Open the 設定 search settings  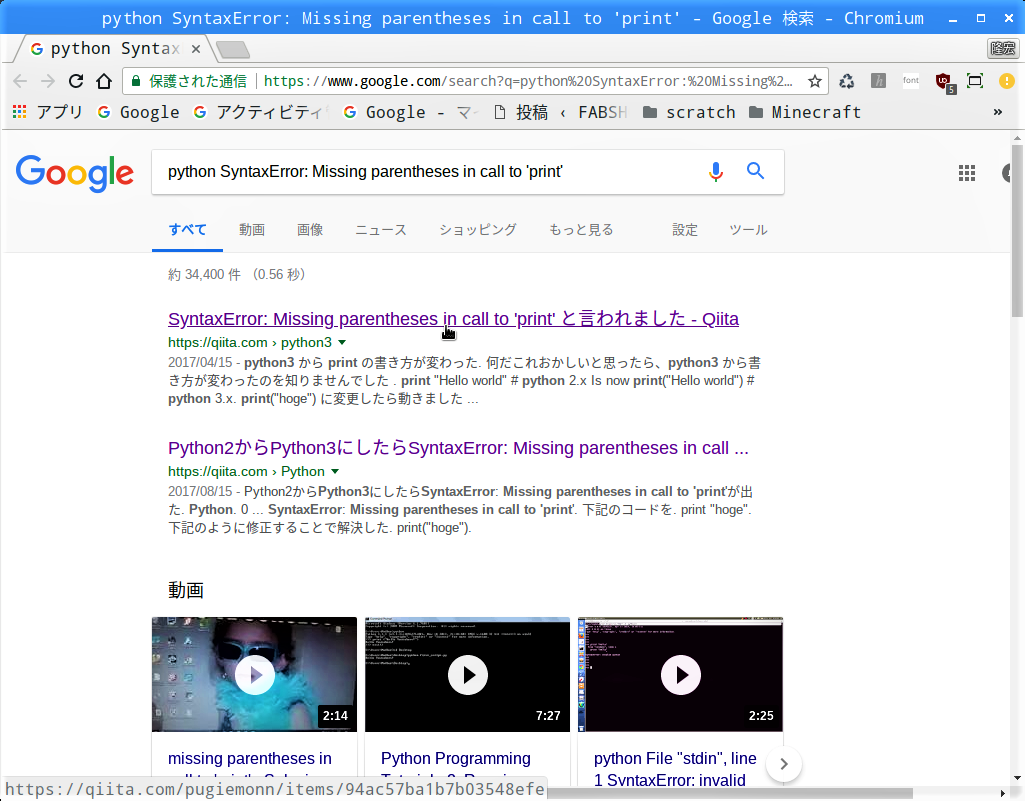(x=685, y=230)
